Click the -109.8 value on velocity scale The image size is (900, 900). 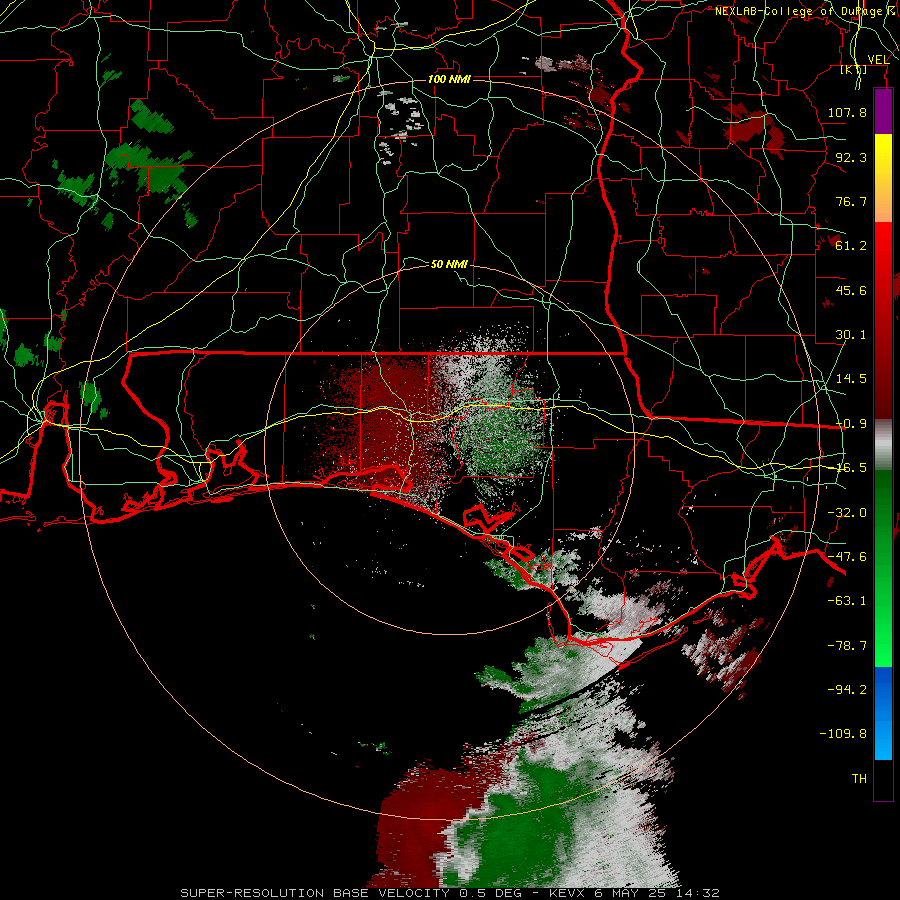[x=843, y=734]
